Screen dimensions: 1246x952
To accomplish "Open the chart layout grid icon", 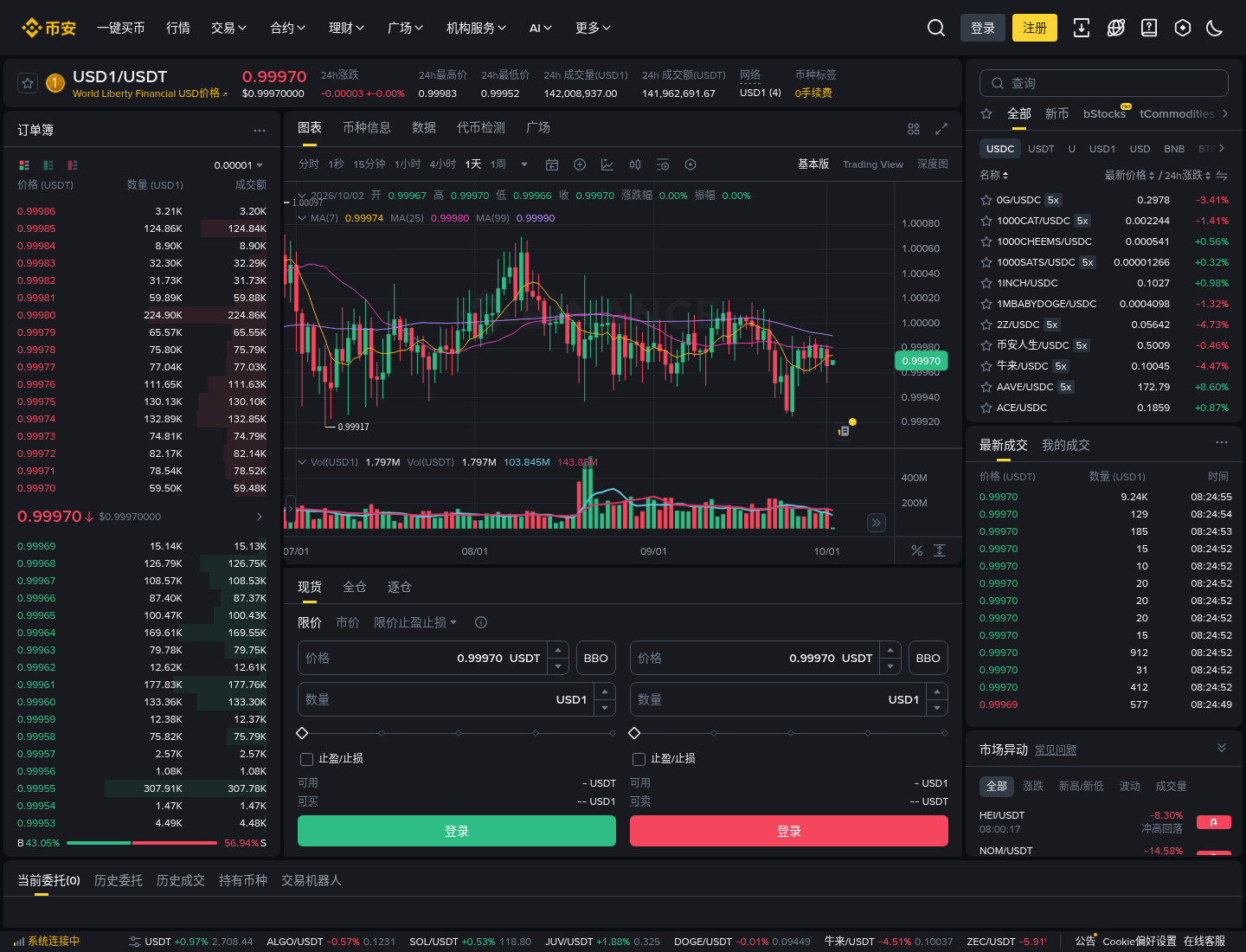I will click(x=914, y=129).
